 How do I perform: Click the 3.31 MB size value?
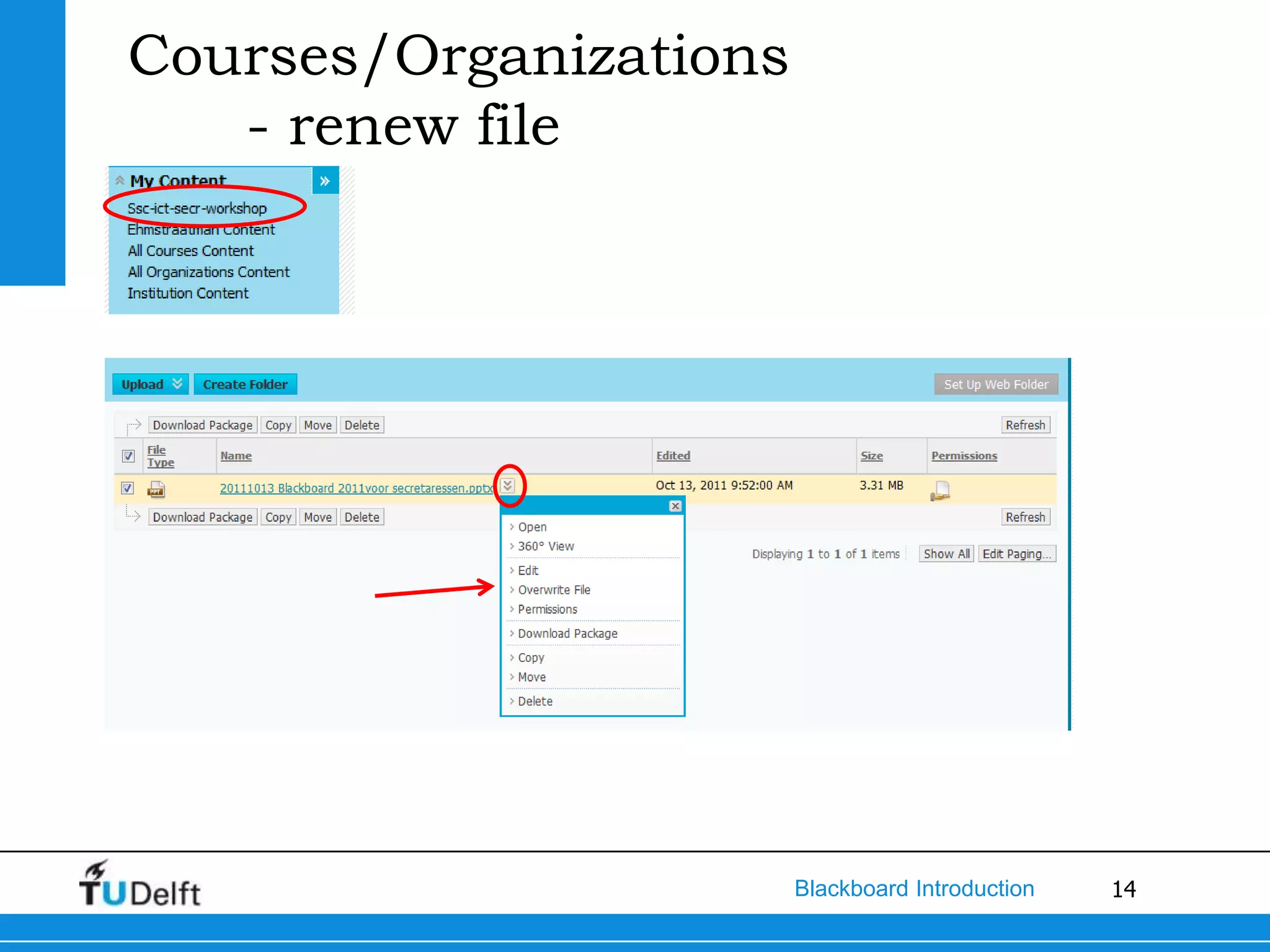(x=881, y=486)
